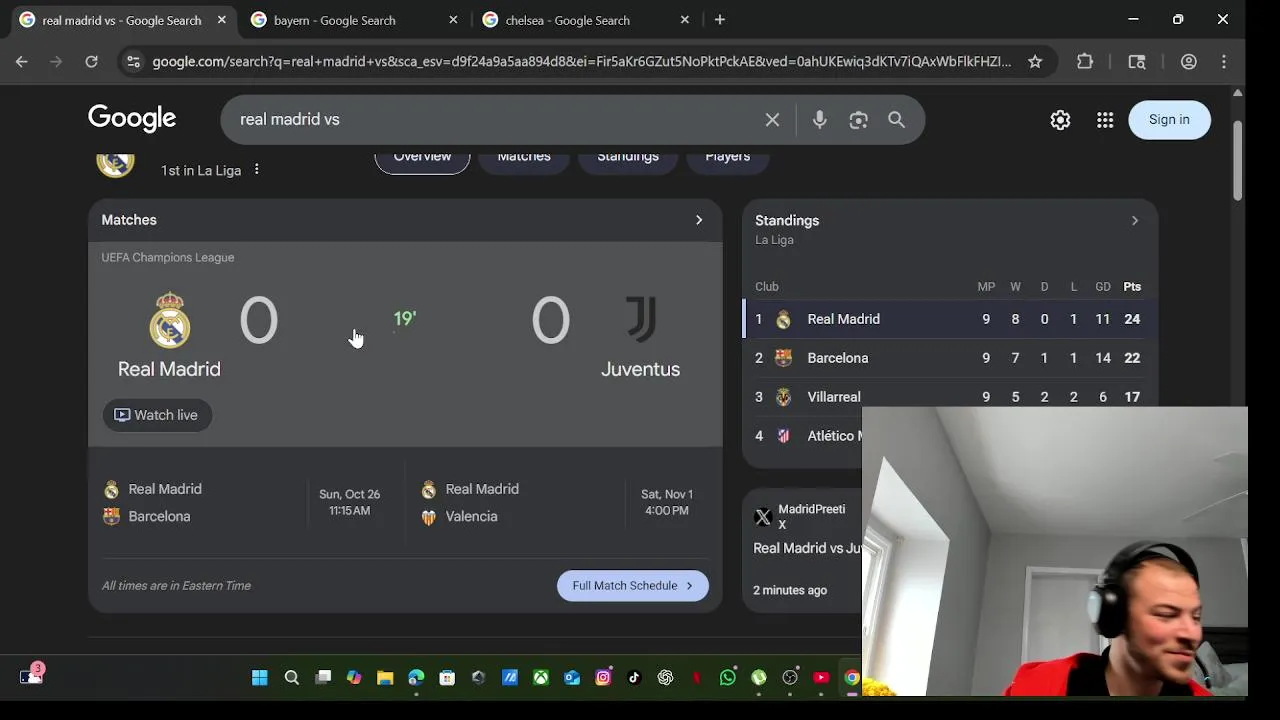Open WhatsApp from taskbar
1280x720 pixels.
pyautogui.click(x=728, y=677)
